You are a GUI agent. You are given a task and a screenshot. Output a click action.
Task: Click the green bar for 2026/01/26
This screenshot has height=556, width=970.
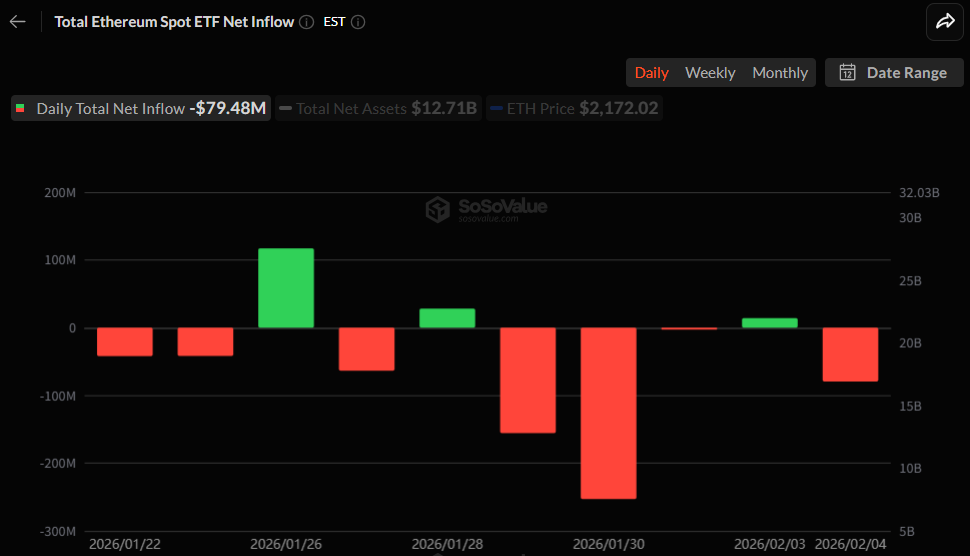click(x=286, y=288)
